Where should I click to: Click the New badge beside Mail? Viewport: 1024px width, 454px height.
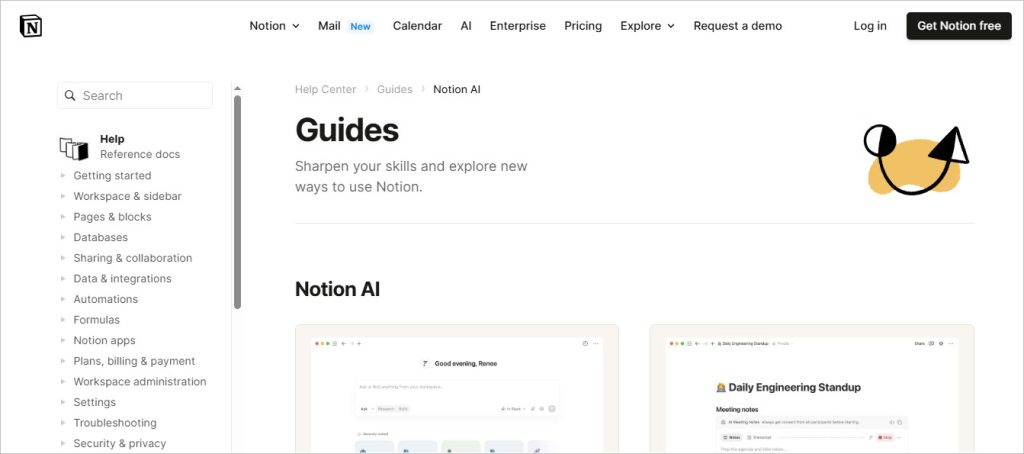click(x=360, y=26)
